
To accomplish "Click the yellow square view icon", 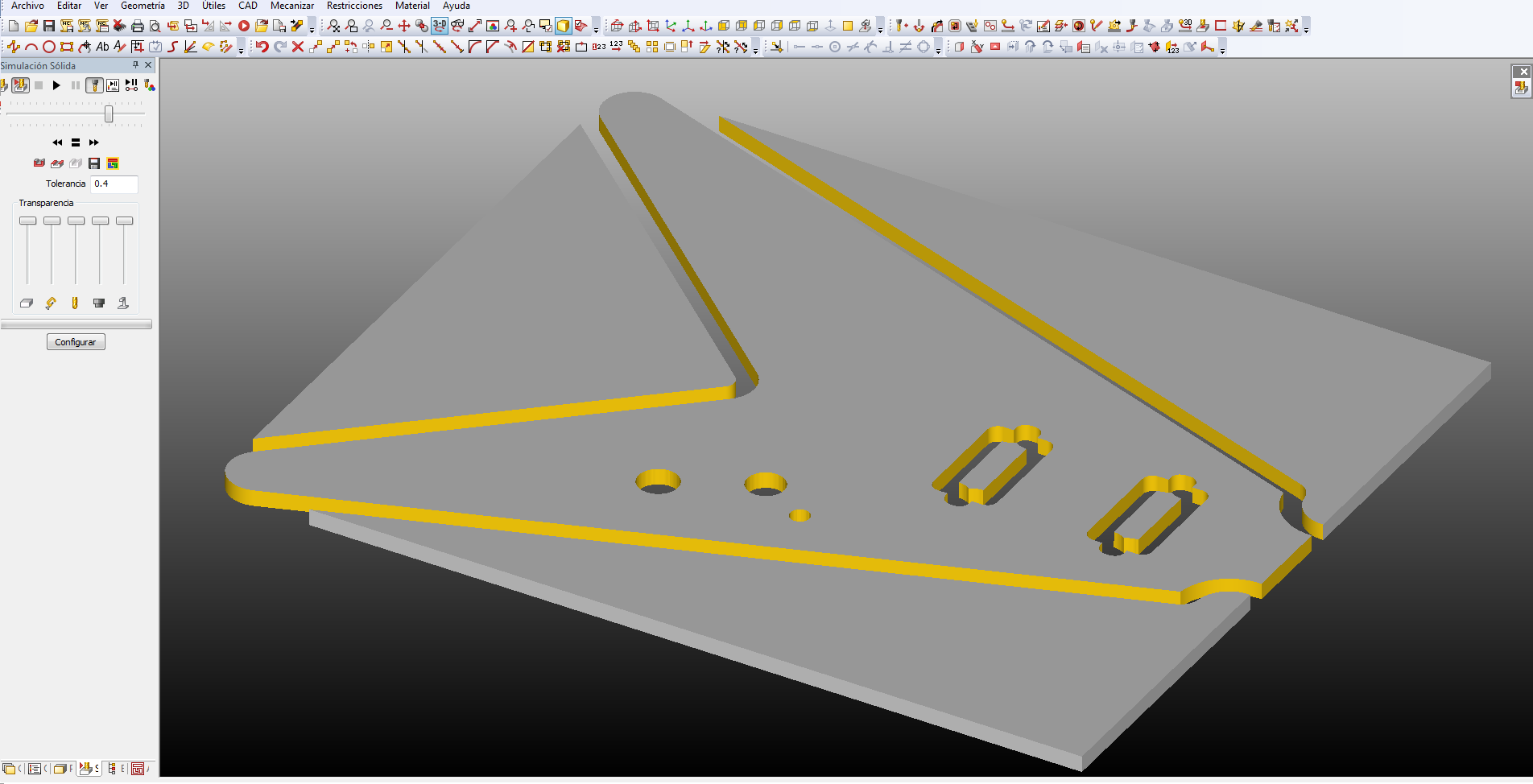I will (x=848, y=26).
